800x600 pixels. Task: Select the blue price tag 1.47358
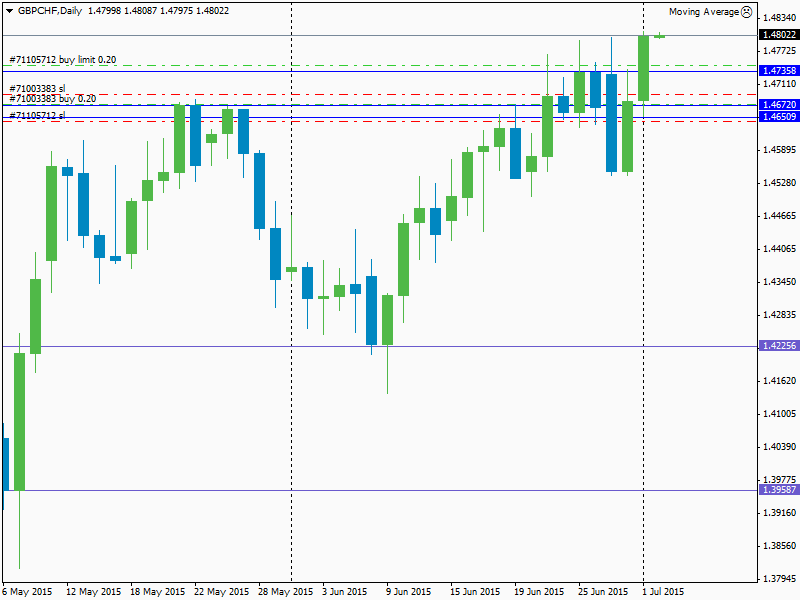pos(779,70)
